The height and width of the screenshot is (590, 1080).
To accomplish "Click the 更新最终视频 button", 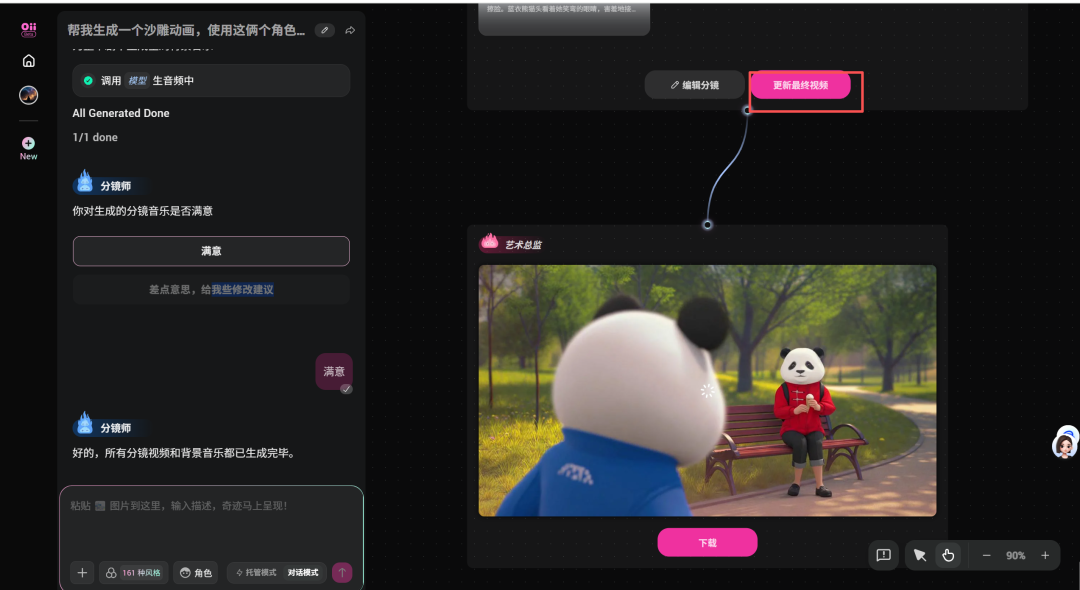I will (800, 85).
